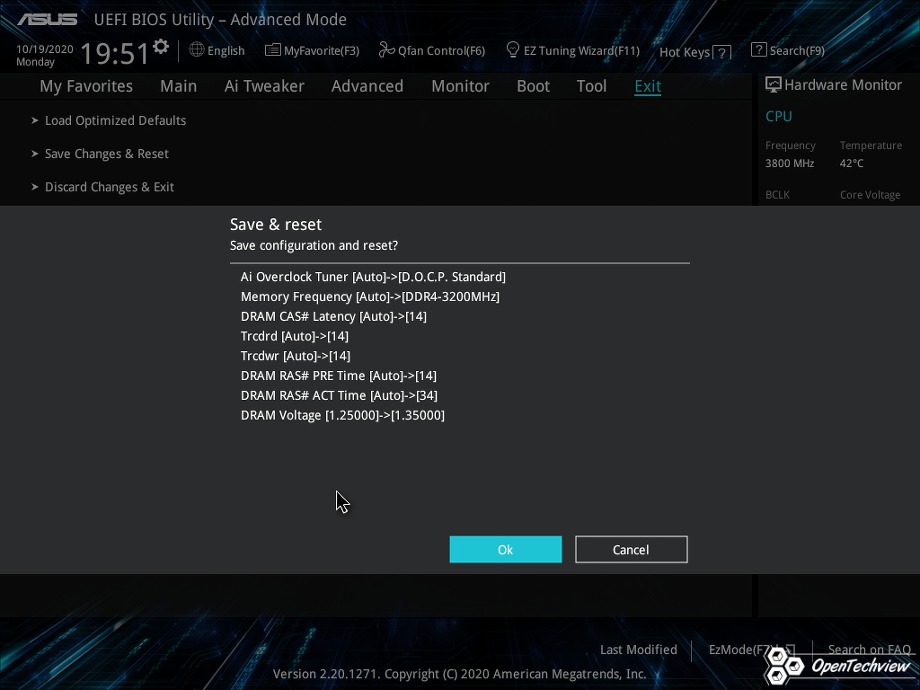Click the English language label
This screenshot has height=690, width=920.
[x=226, y=51]
